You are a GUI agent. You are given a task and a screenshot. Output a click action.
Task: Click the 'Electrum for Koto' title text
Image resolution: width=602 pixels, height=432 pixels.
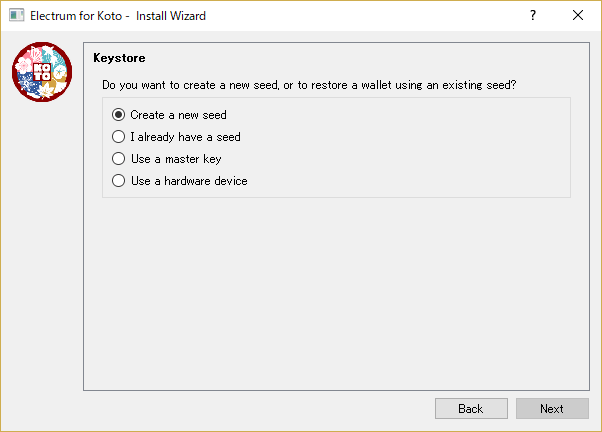point(76,16)
